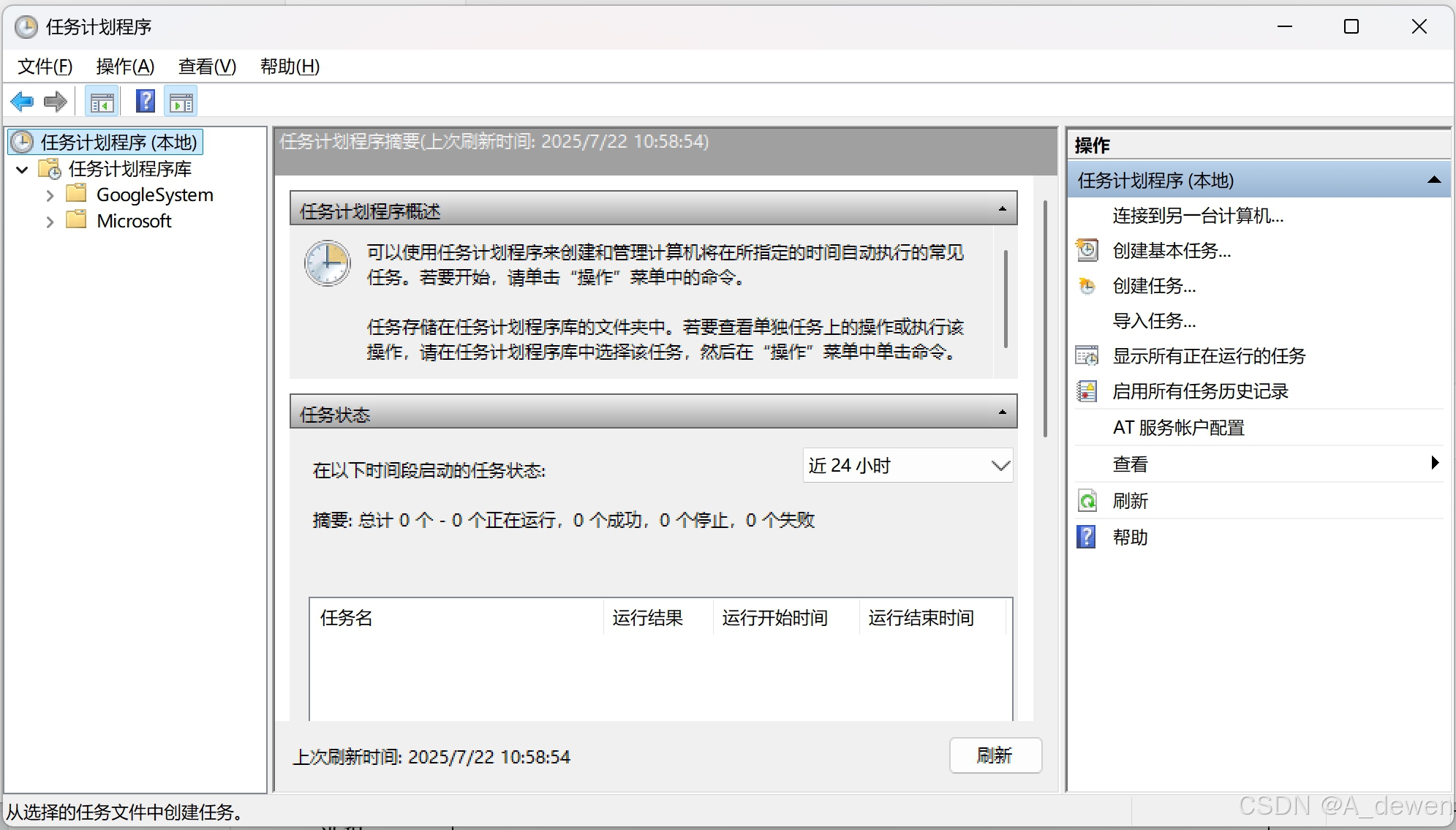This screenshot has height=830, width=1456.
Task: Click the 运行结束时间 column header
Action: tap(932, 618)
